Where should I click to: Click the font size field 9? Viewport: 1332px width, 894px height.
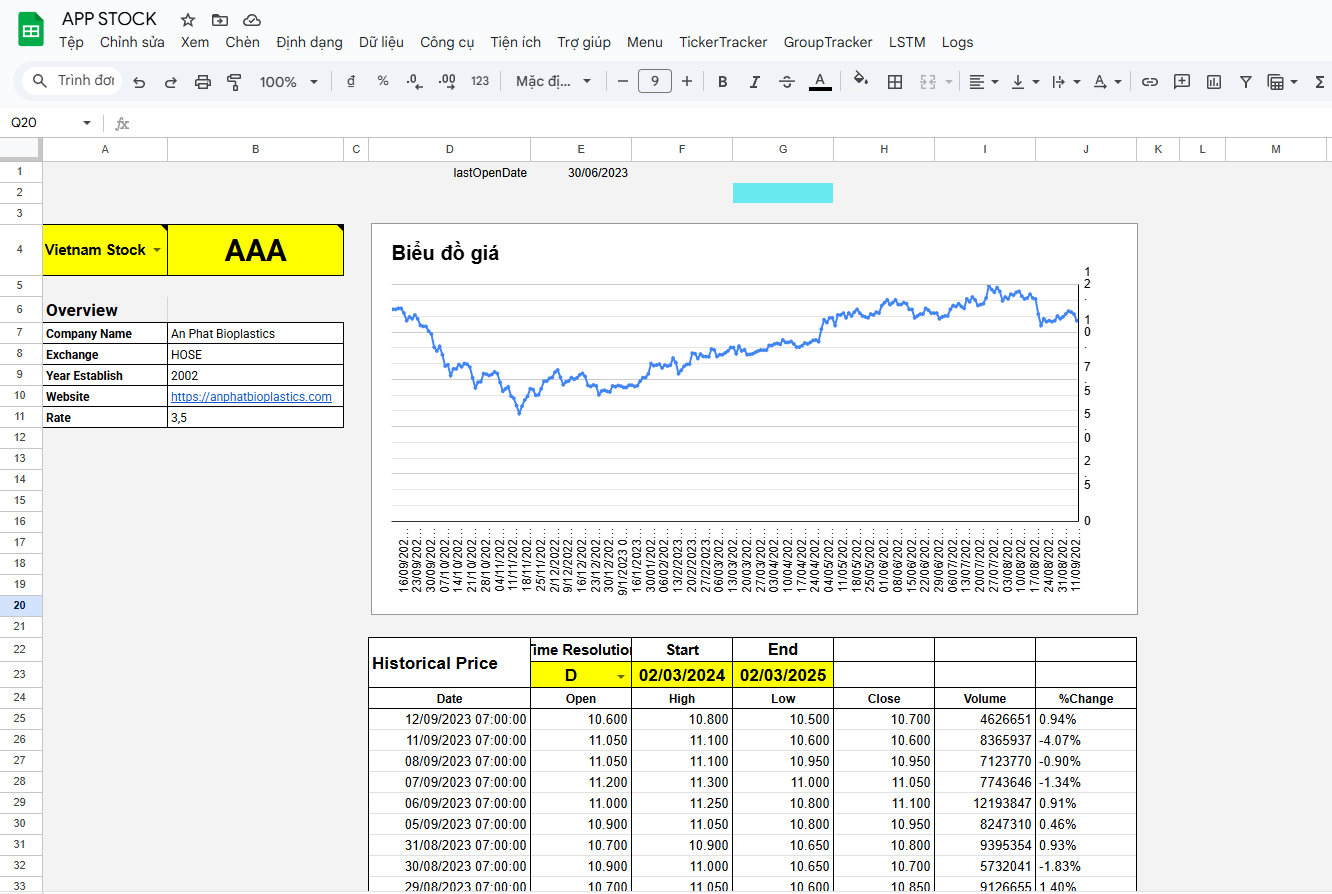(x=655, y=81)
